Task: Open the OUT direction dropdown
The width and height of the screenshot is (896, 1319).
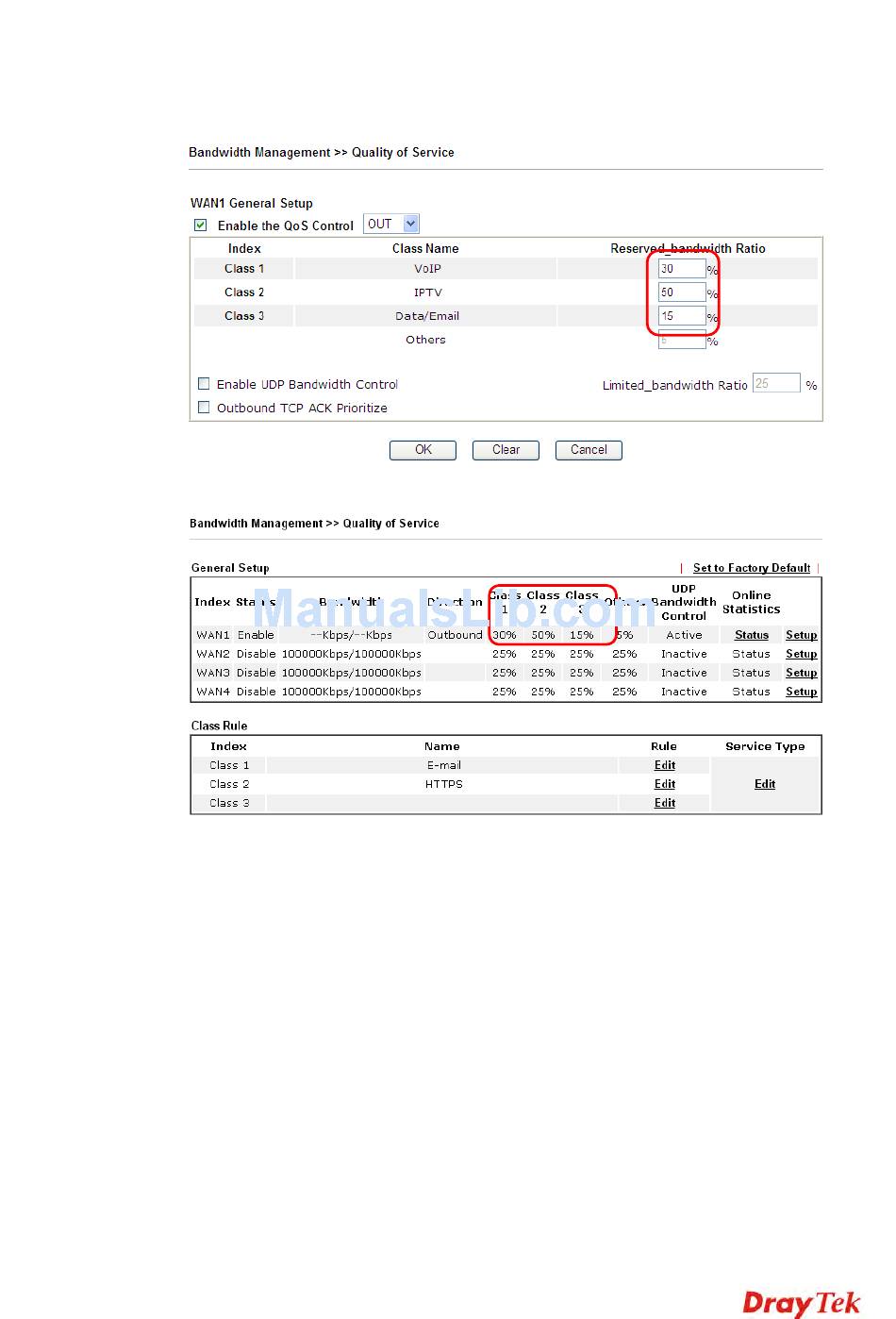Action: click(x=391, y=224)
